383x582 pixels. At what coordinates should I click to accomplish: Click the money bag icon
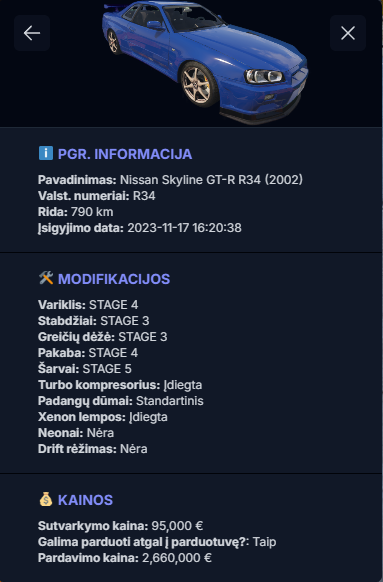tap(46, 499)
